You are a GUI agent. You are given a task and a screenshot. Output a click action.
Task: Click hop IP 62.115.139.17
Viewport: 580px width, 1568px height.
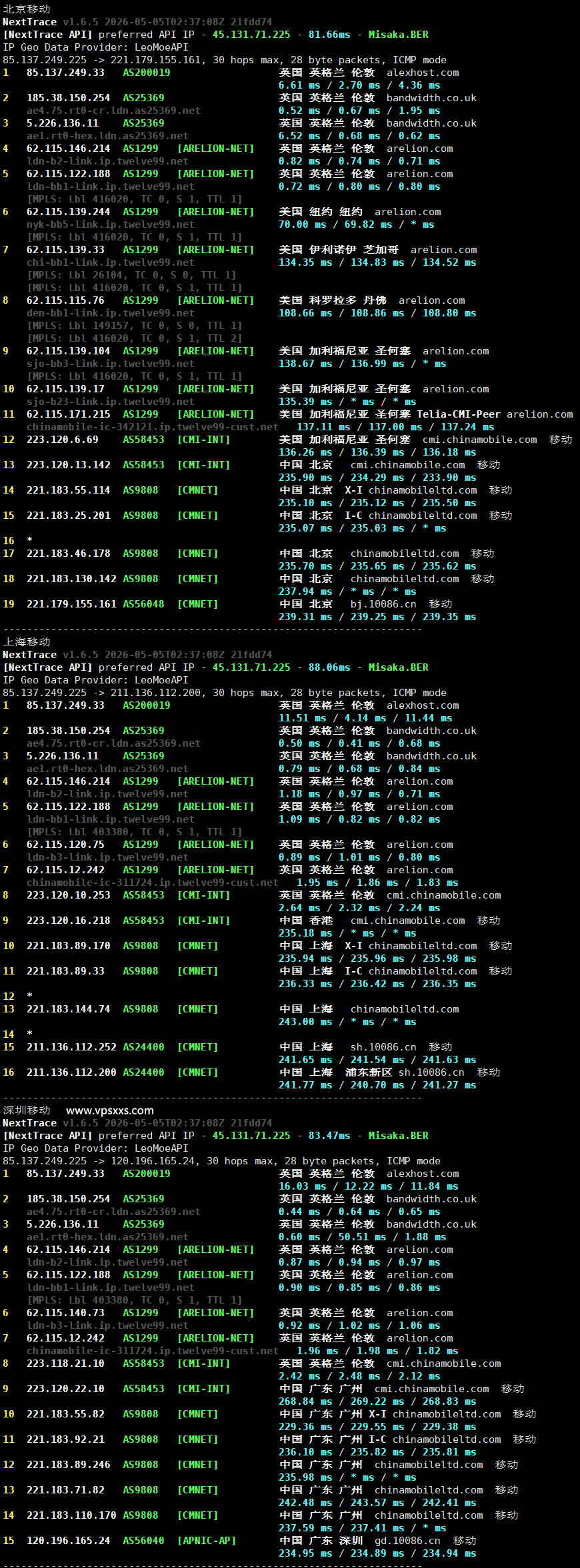65,389
